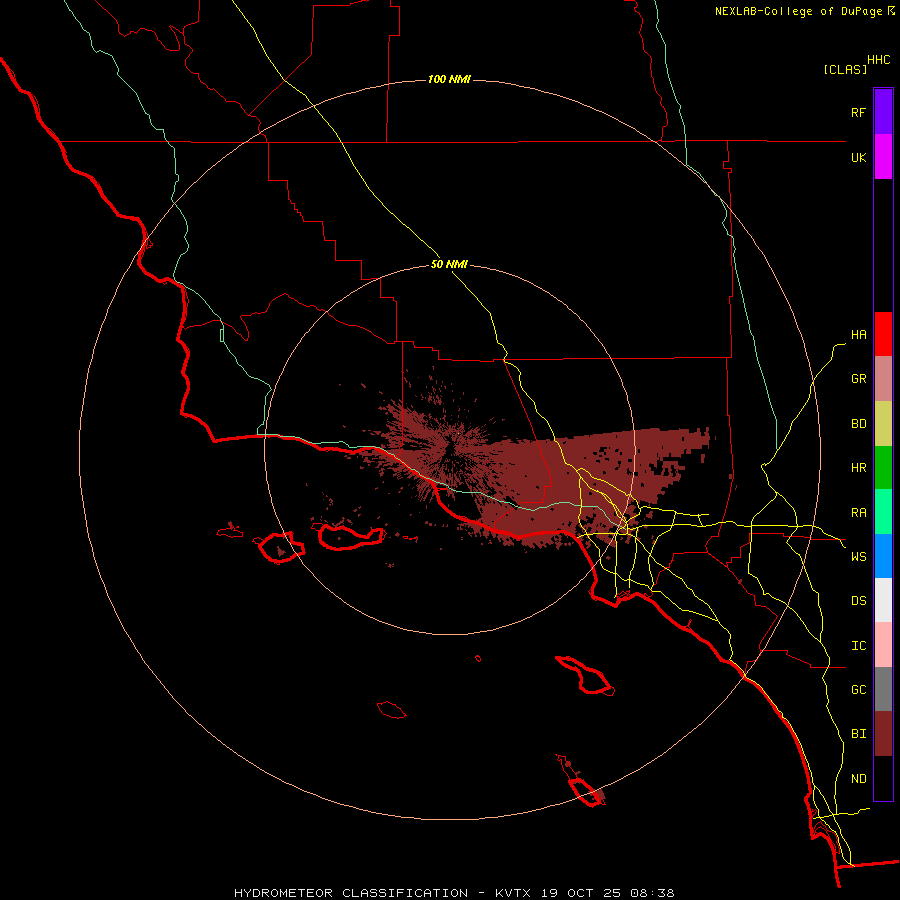900x900 pixels.
Task: Click the BD legend label
Action: pyautogui.click(x=858, y=424)
